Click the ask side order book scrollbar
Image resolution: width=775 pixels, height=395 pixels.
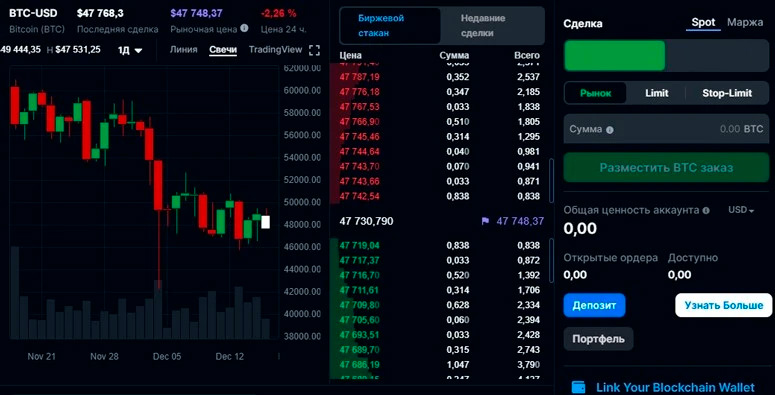coord(552,180)
